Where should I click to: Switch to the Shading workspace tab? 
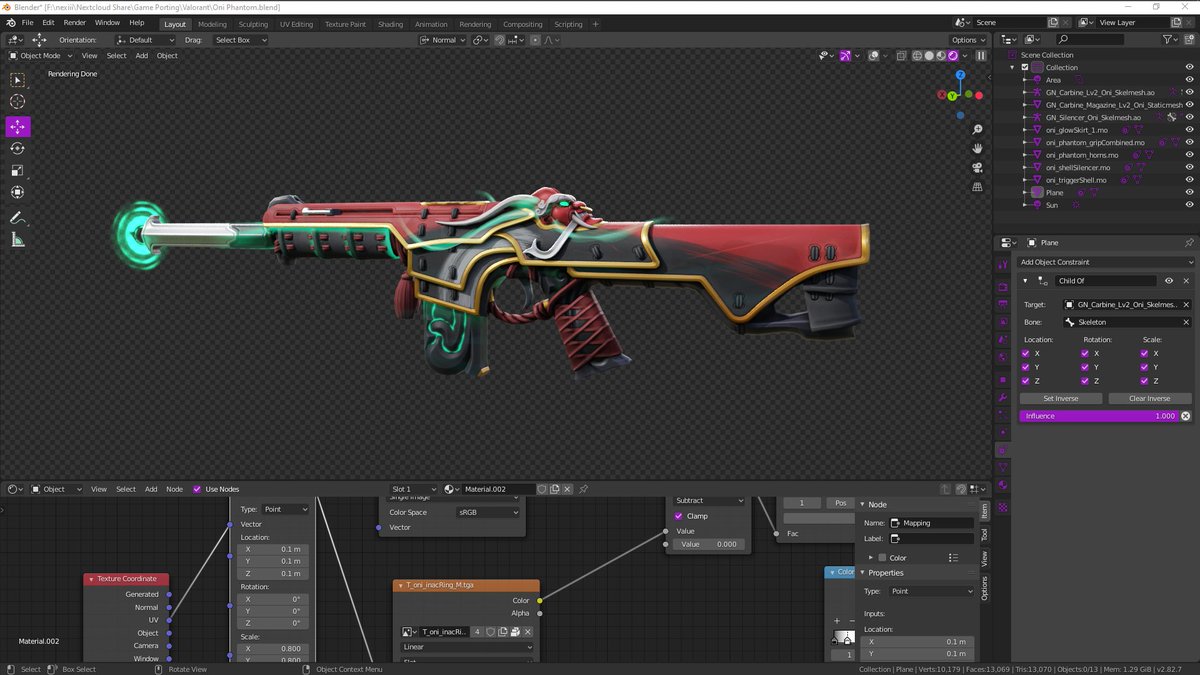tap(390, 24)
